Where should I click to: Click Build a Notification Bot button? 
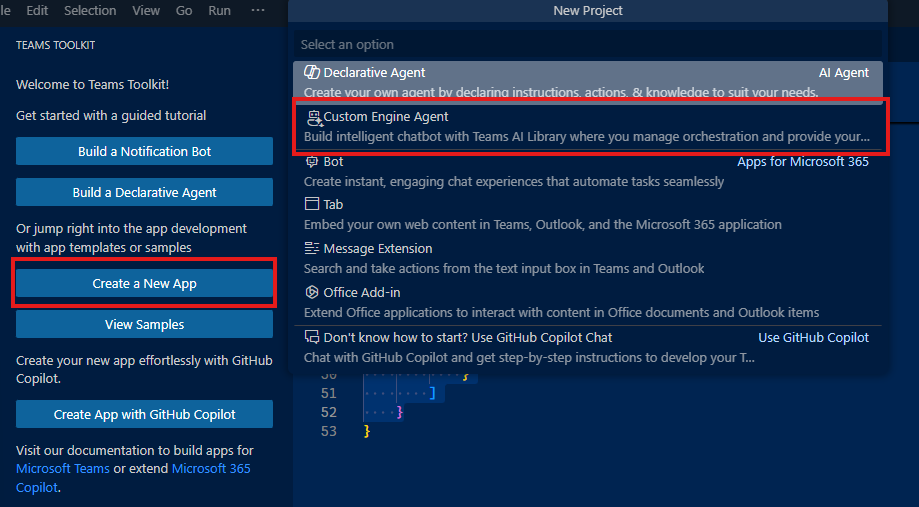tap(144, 151)
